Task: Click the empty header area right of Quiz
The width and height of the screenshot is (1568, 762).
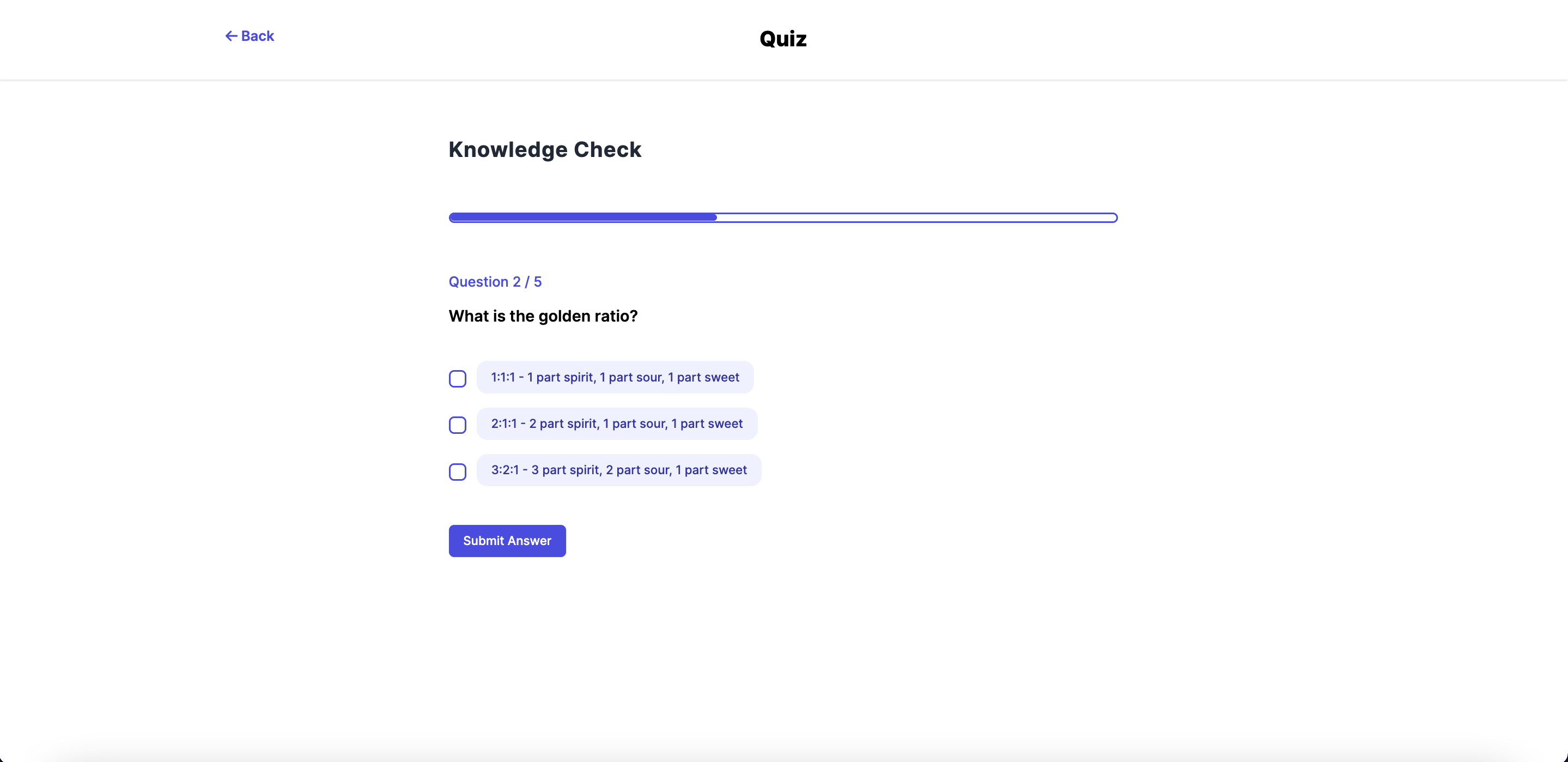Action: point(1157,39)
